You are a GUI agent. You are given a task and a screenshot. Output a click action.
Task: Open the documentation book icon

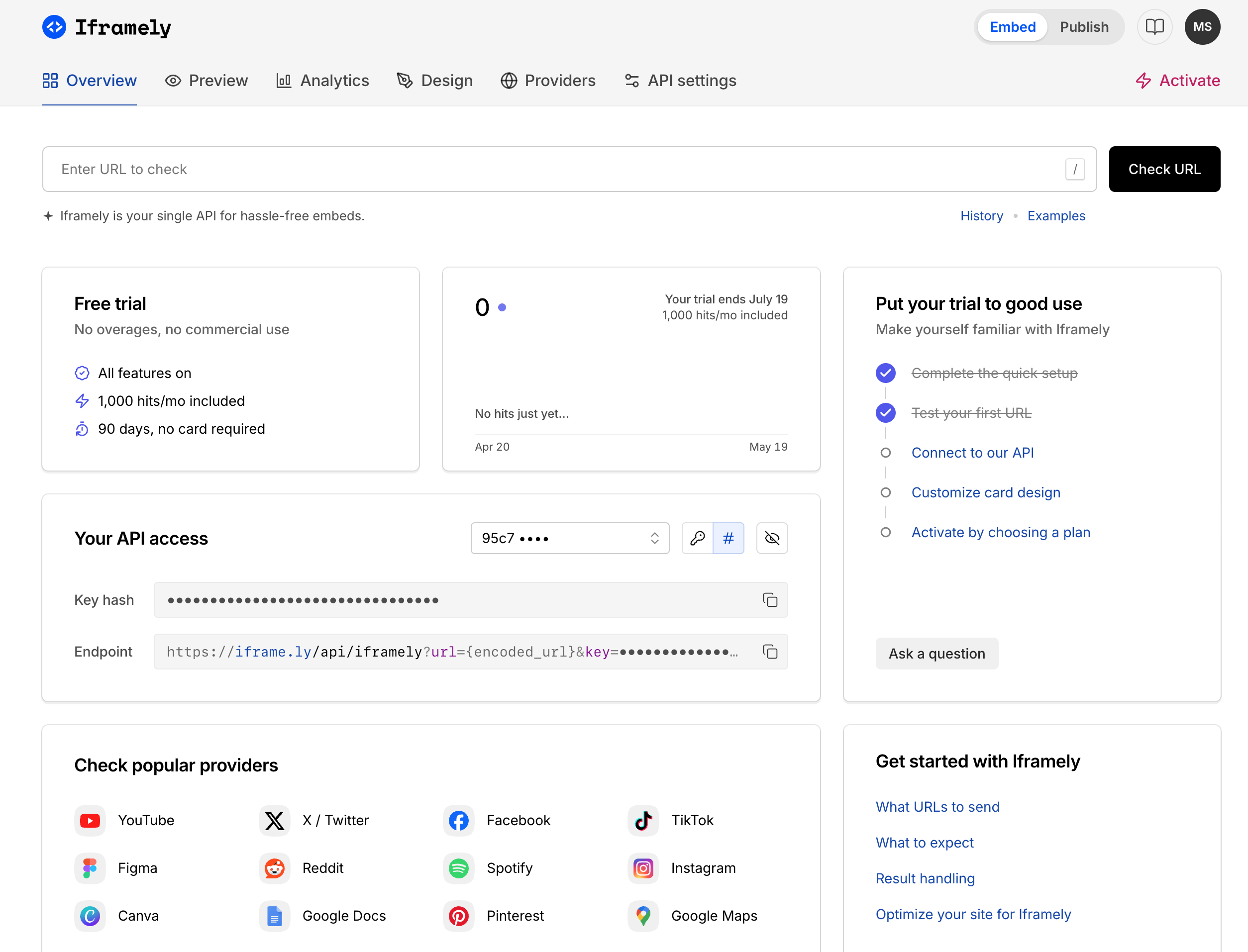pyautogui.click(x=1154, y=27)
